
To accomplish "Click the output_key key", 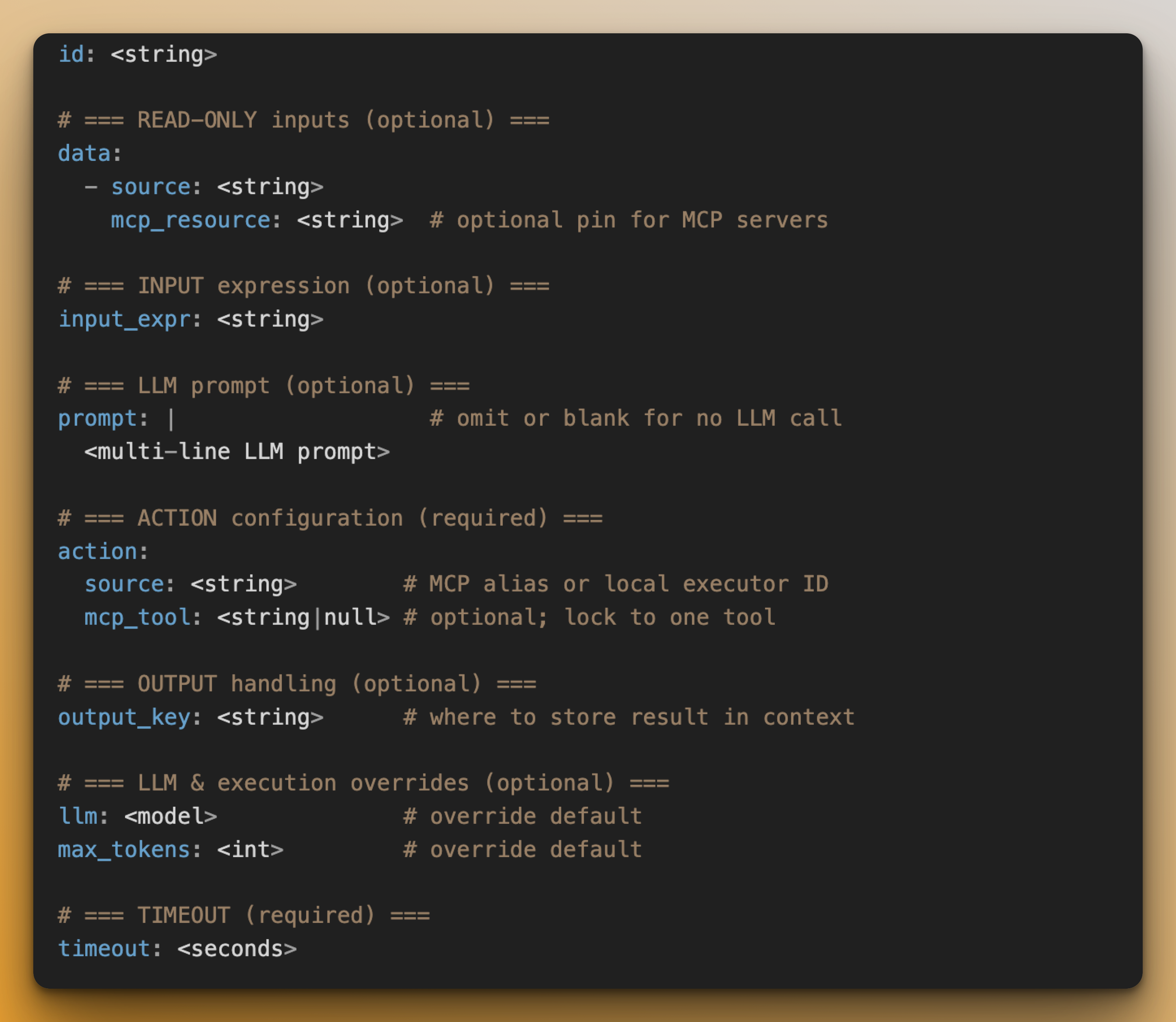I will 124,717.
